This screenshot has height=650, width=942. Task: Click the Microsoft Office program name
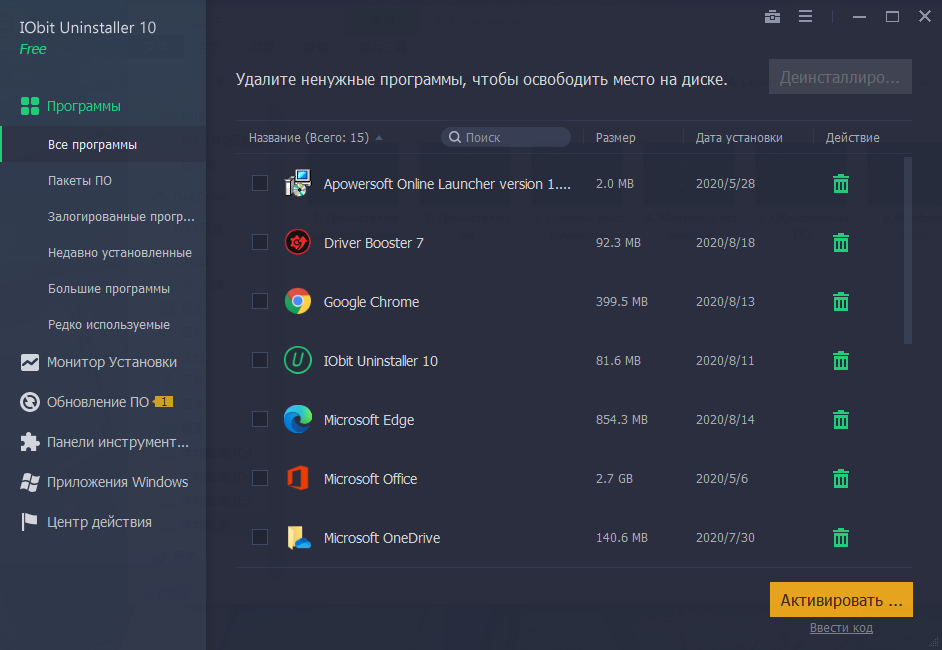tap(370, 479)
